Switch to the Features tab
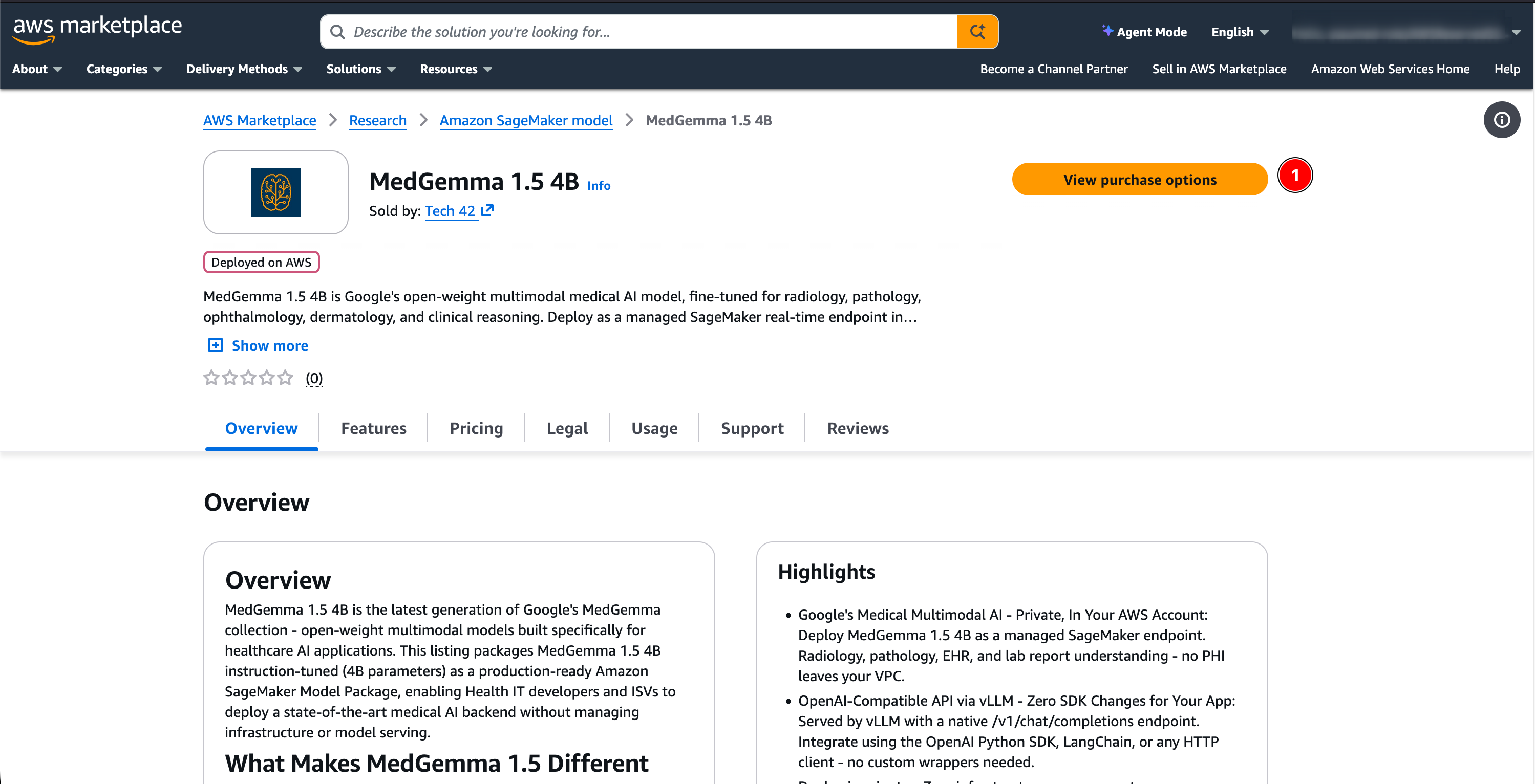The height and width of the screenshot is (784, 1535). pyautogui.click(x=374, y=428)
